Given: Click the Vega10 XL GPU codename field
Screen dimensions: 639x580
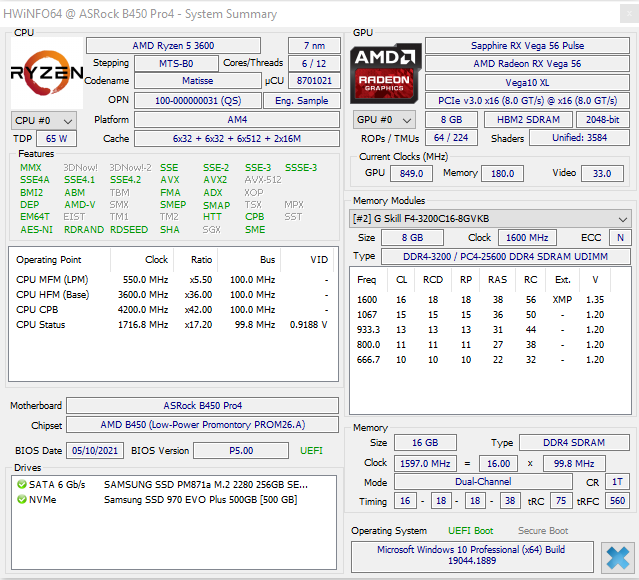Looking at the screenshot, I should [x=527, y=82].
